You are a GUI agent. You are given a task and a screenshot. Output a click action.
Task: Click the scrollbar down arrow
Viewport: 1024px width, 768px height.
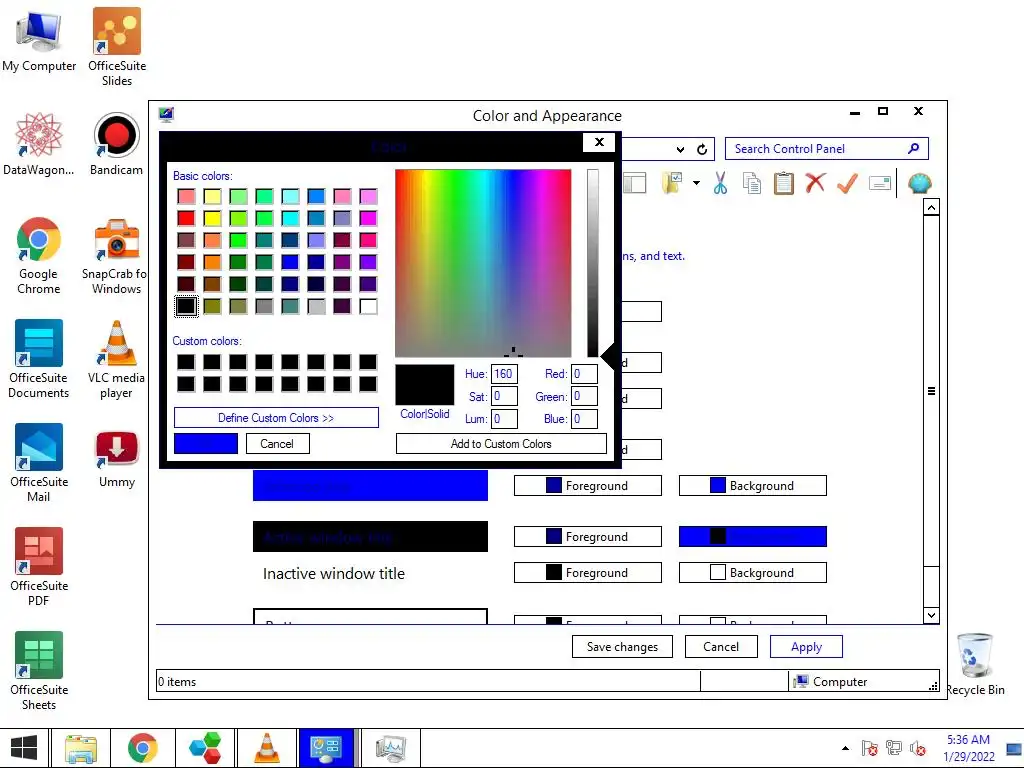pyautogui.click(x=931, y=615)
